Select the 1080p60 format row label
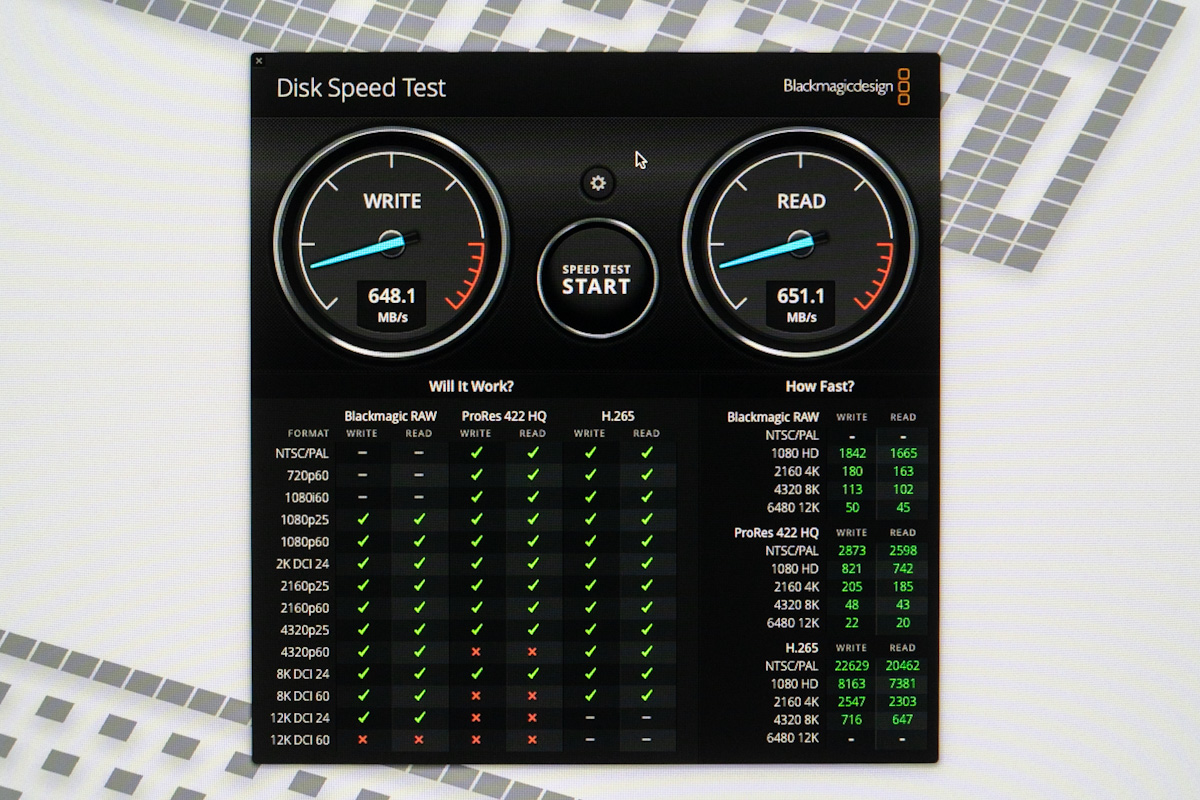This screenshot has height=800, width=1200. [x=305, y=541]
